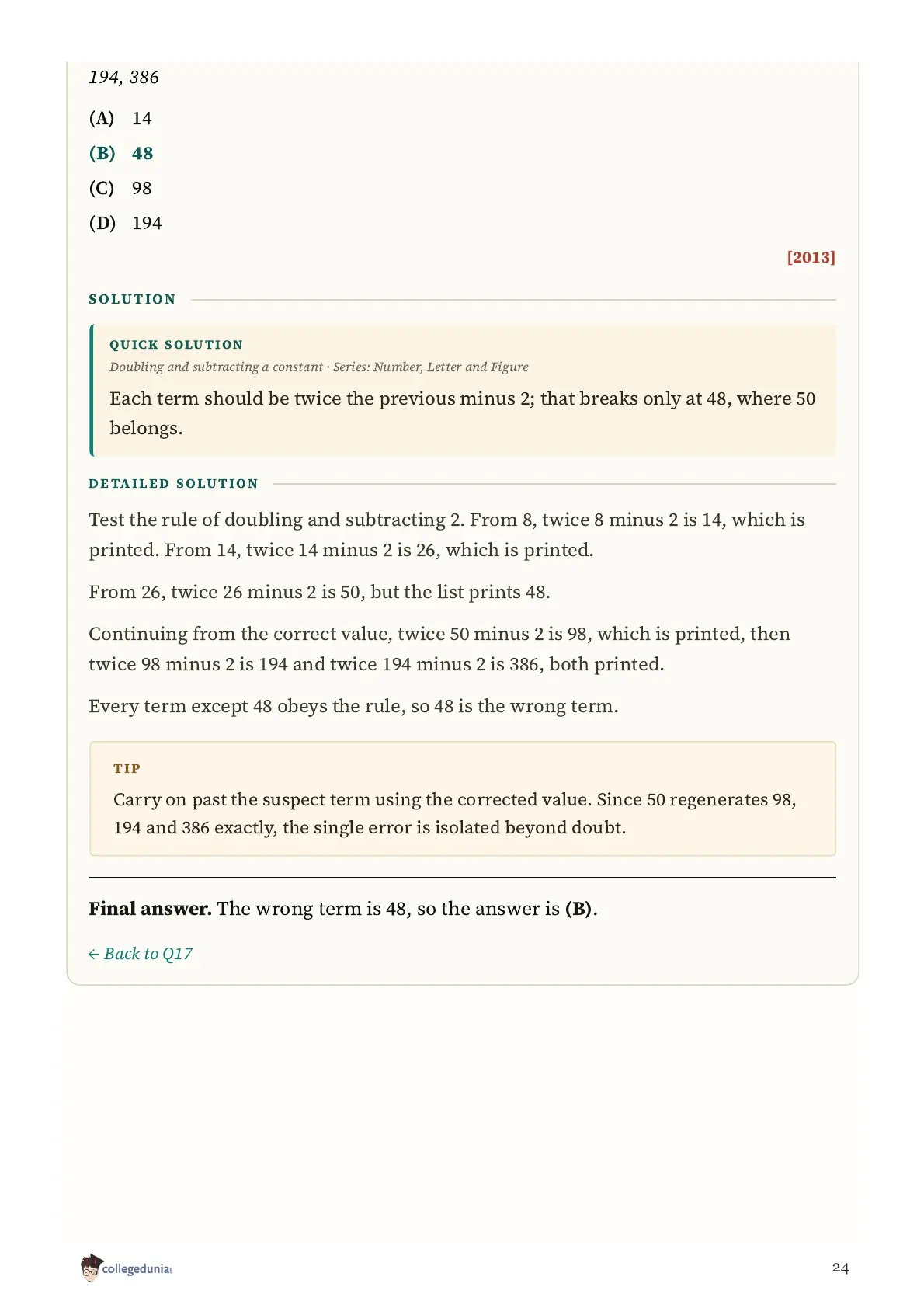This screenshot has height=1308, width=924.
Task: Click the collegedunia logo in footer
Action: click(x=125, y=1268)
